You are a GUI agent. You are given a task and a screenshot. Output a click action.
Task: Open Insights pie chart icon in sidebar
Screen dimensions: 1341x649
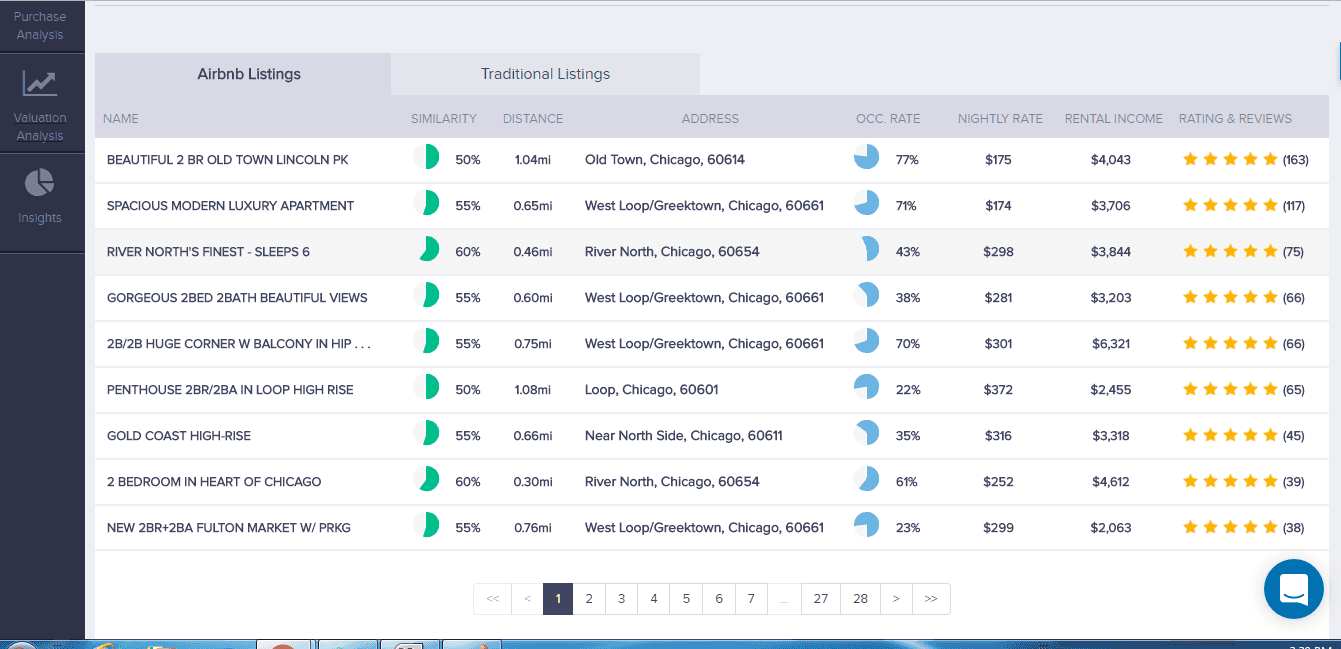pos(40,184)
